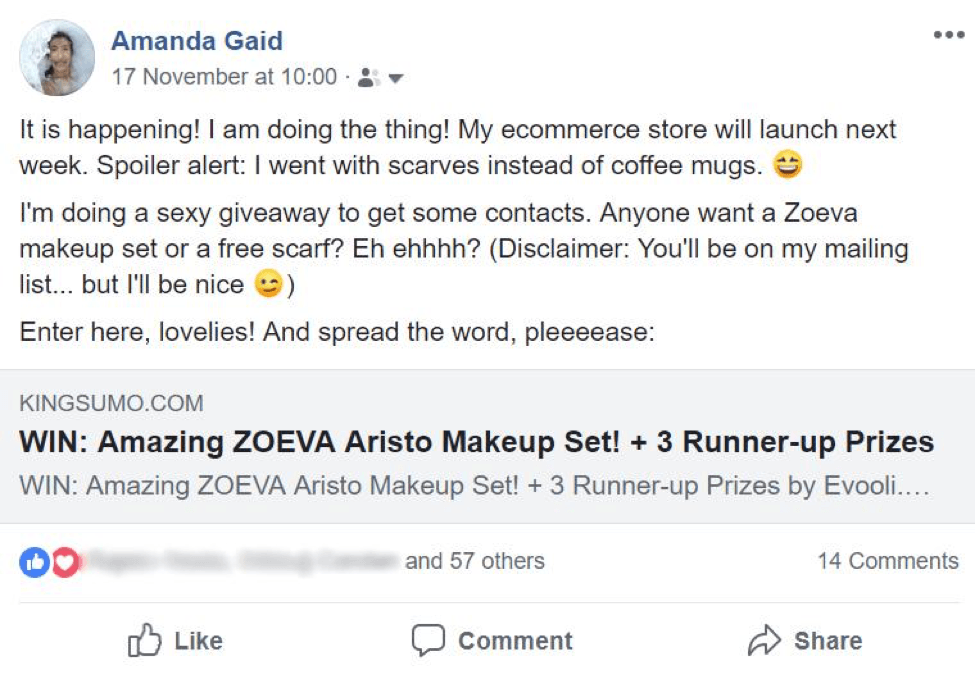Go to Amanda Gaid's profile name link
The width and height of the screenshot is (975, 679).
(197, 41)
